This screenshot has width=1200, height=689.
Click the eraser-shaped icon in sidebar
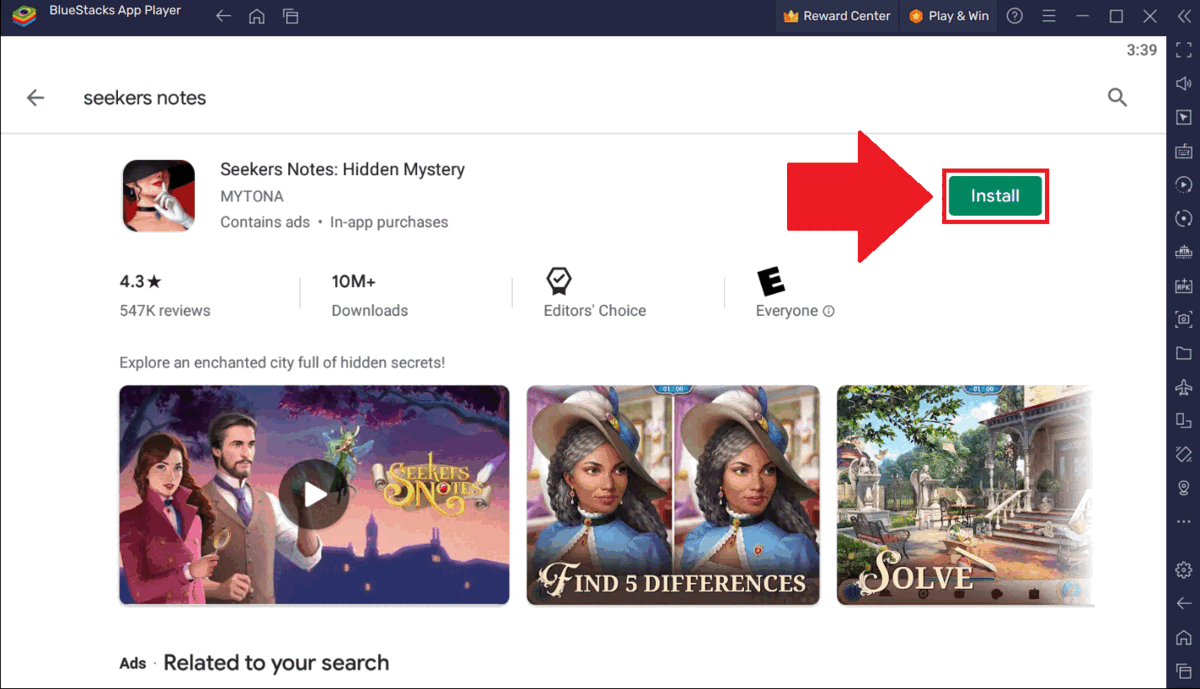coord(1184,454)
